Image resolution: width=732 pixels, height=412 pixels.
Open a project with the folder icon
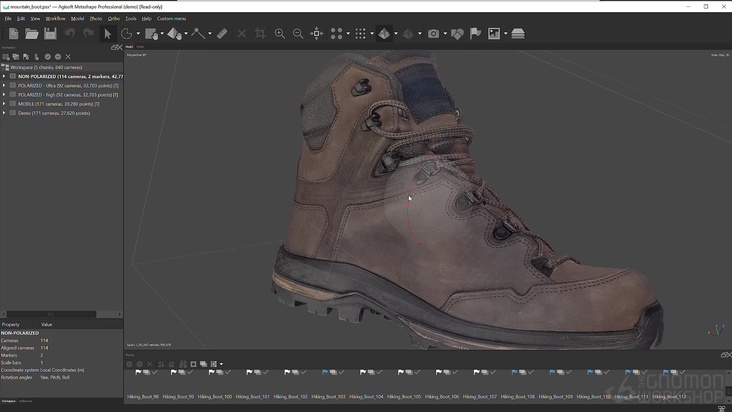click(32, 34)
